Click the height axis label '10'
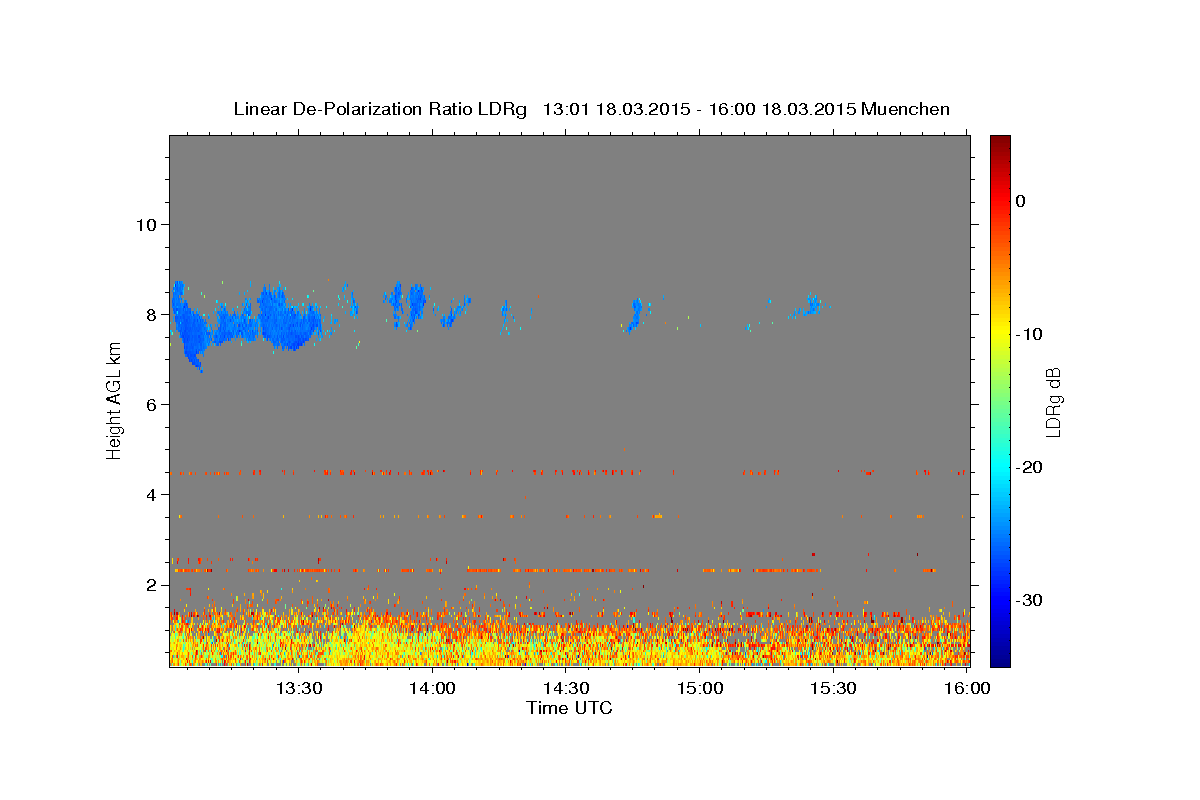This screenshot has height=800, width=1200. (x=145, y=224)
